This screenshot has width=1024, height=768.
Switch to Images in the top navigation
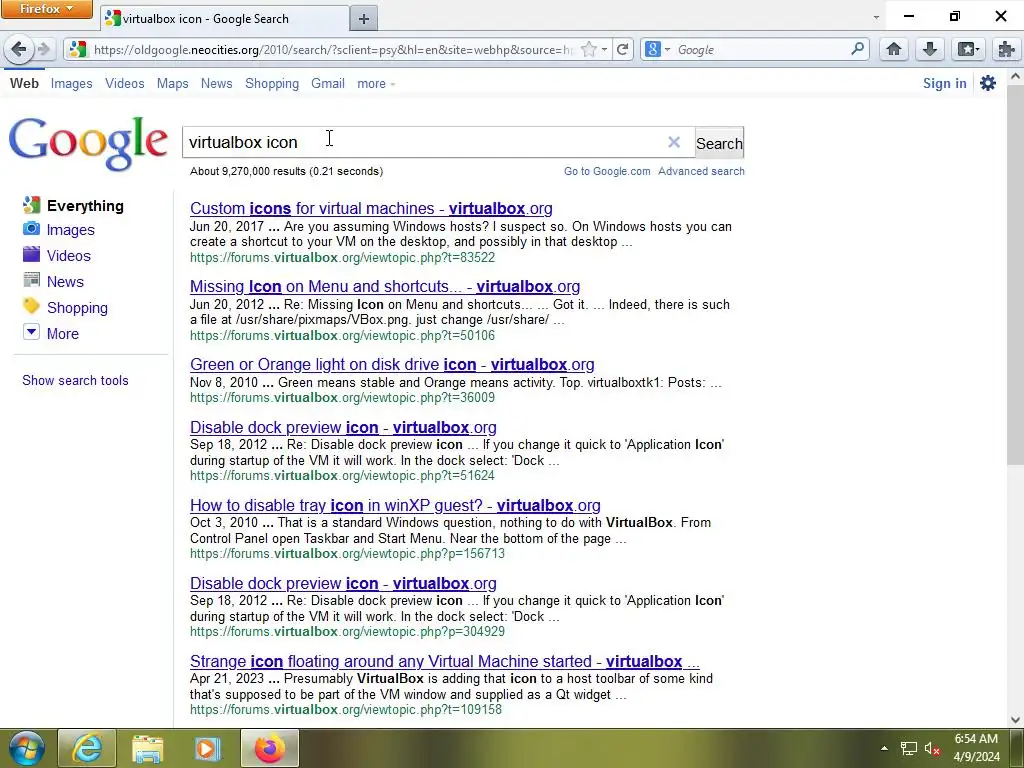pos(71,84)
